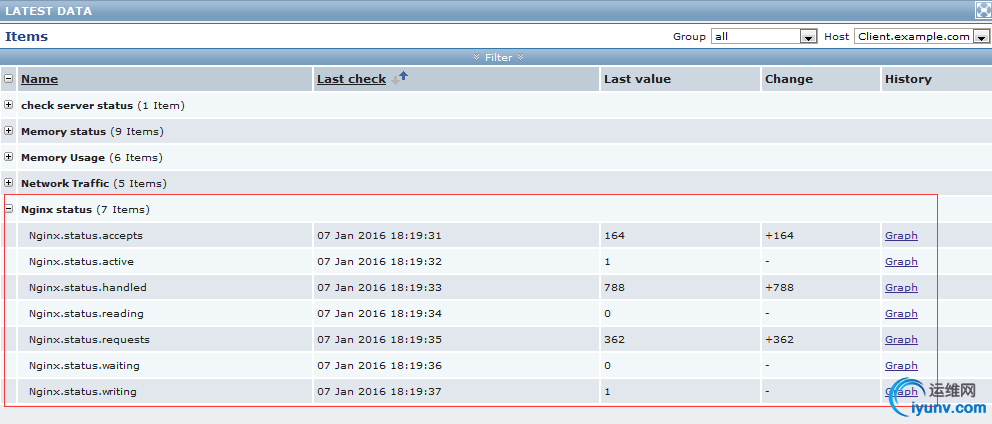Click the timestamp 07 Jan 2016 18:19:33
The image size is (992, 424).
pos(379,287)
